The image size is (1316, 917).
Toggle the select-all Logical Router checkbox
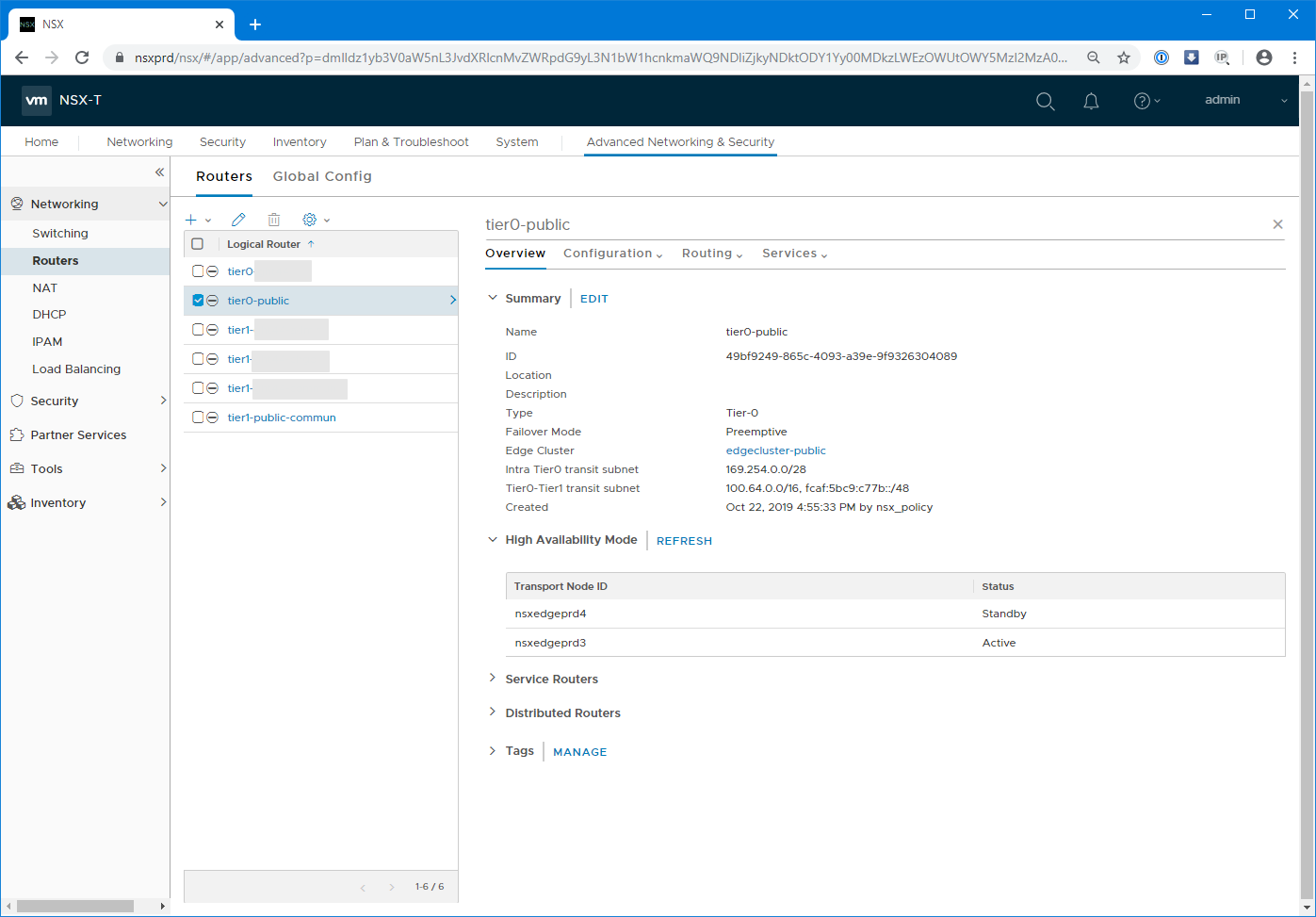(x=198, y=244)
